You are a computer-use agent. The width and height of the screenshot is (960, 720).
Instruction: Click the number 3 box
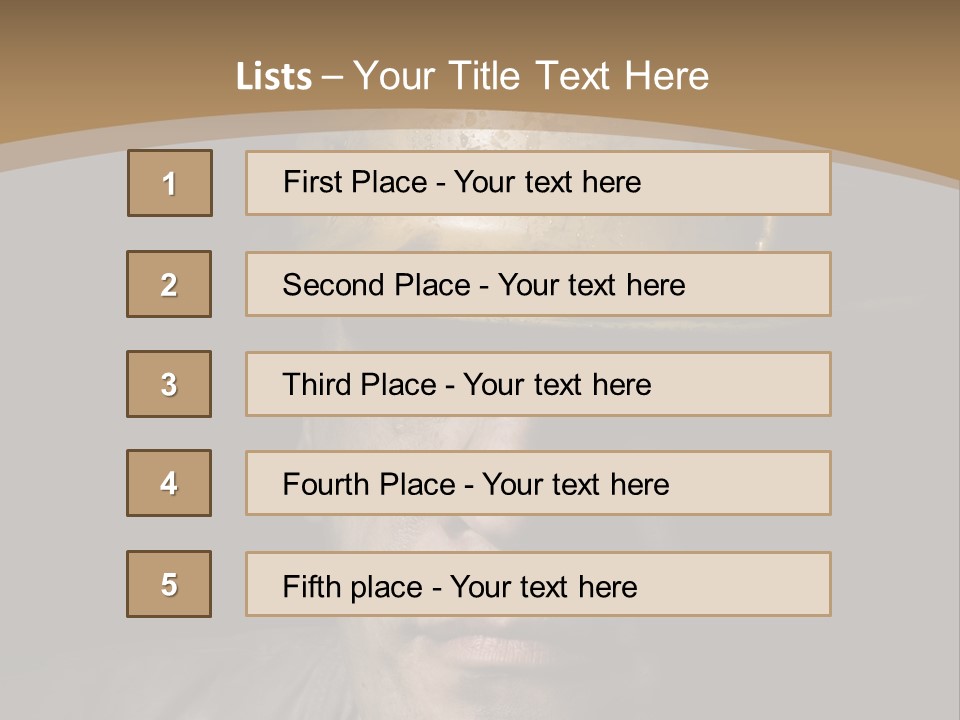click(x=169, y=384)
